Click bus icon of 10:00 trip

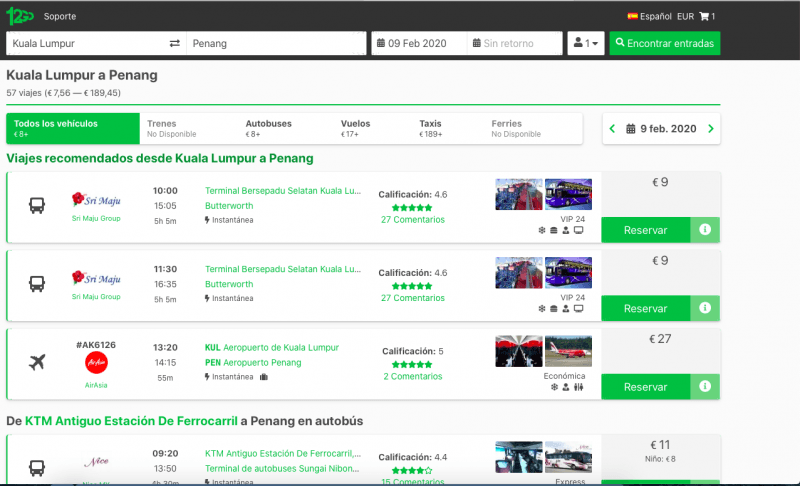pos(37,206)
